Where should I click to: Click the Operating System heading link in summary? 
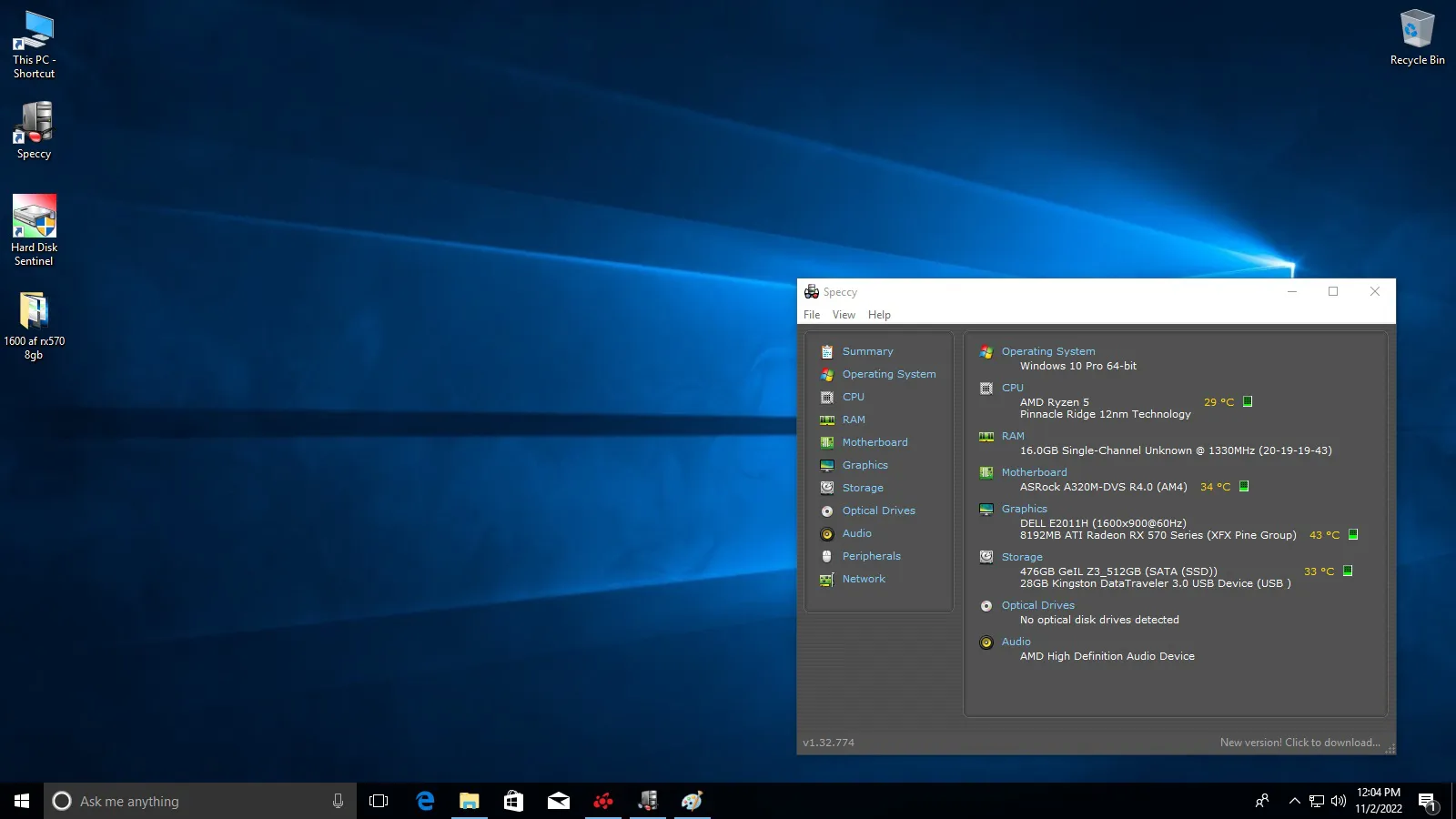1048,351
